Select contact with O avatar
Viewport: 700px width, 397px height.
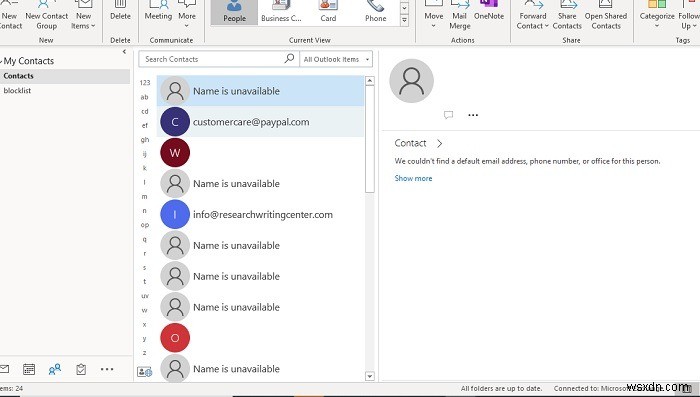(x=260, y=338)
